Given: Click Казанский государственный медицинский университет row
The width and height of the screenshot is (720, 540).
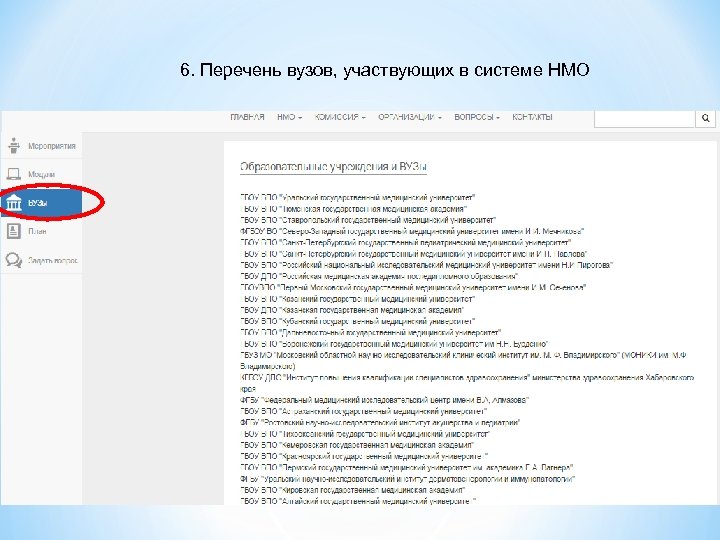Looking at the screenshot, I should [x=357, y=299].
